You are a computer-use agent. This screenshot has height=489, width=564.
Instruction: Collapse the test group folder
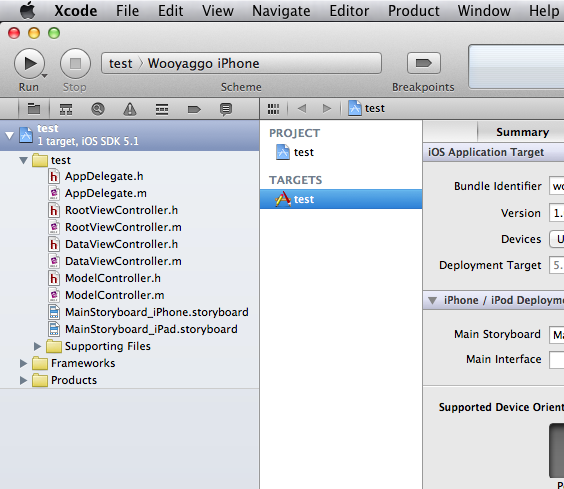click(23, 160)
